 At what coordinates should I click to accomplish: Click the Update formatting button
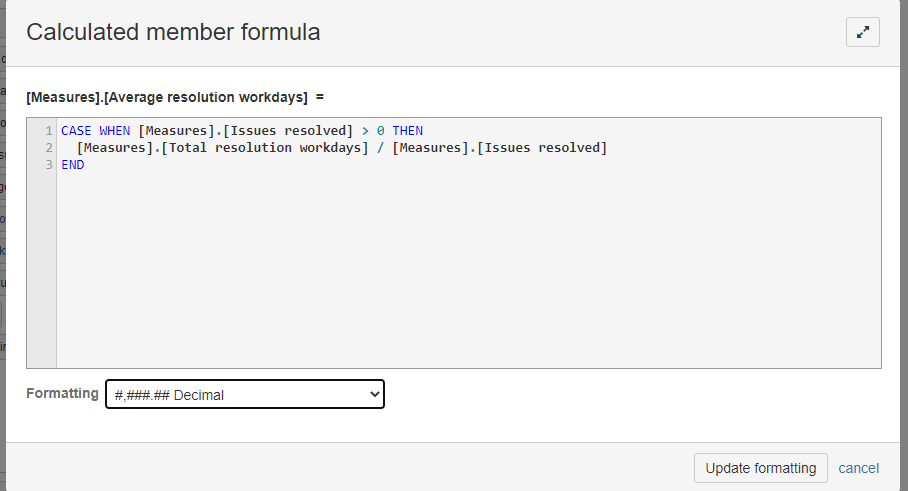(760, 468)
